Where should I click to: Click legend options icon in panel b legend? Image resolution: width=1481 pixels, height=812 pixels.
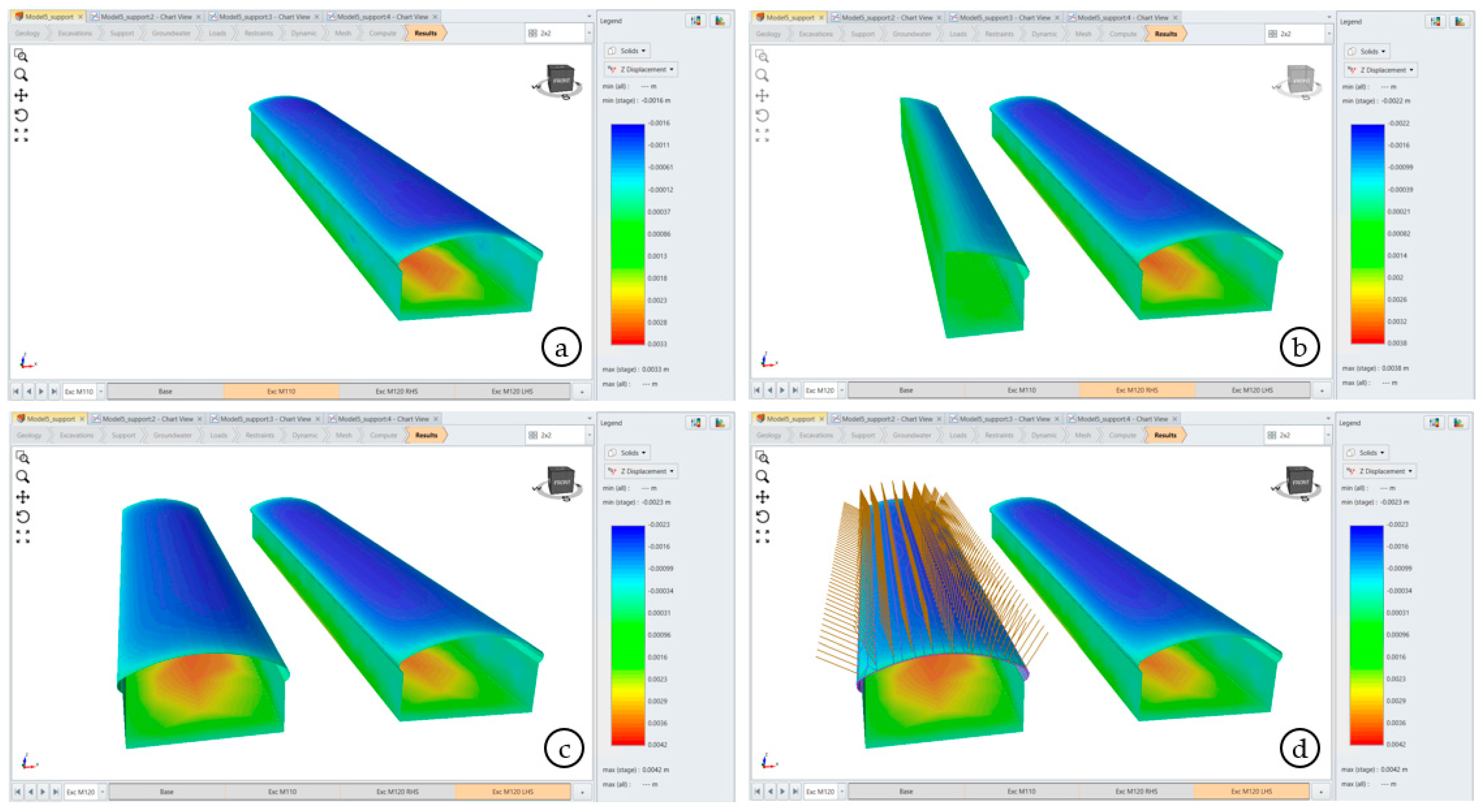tap(1435, 22)
